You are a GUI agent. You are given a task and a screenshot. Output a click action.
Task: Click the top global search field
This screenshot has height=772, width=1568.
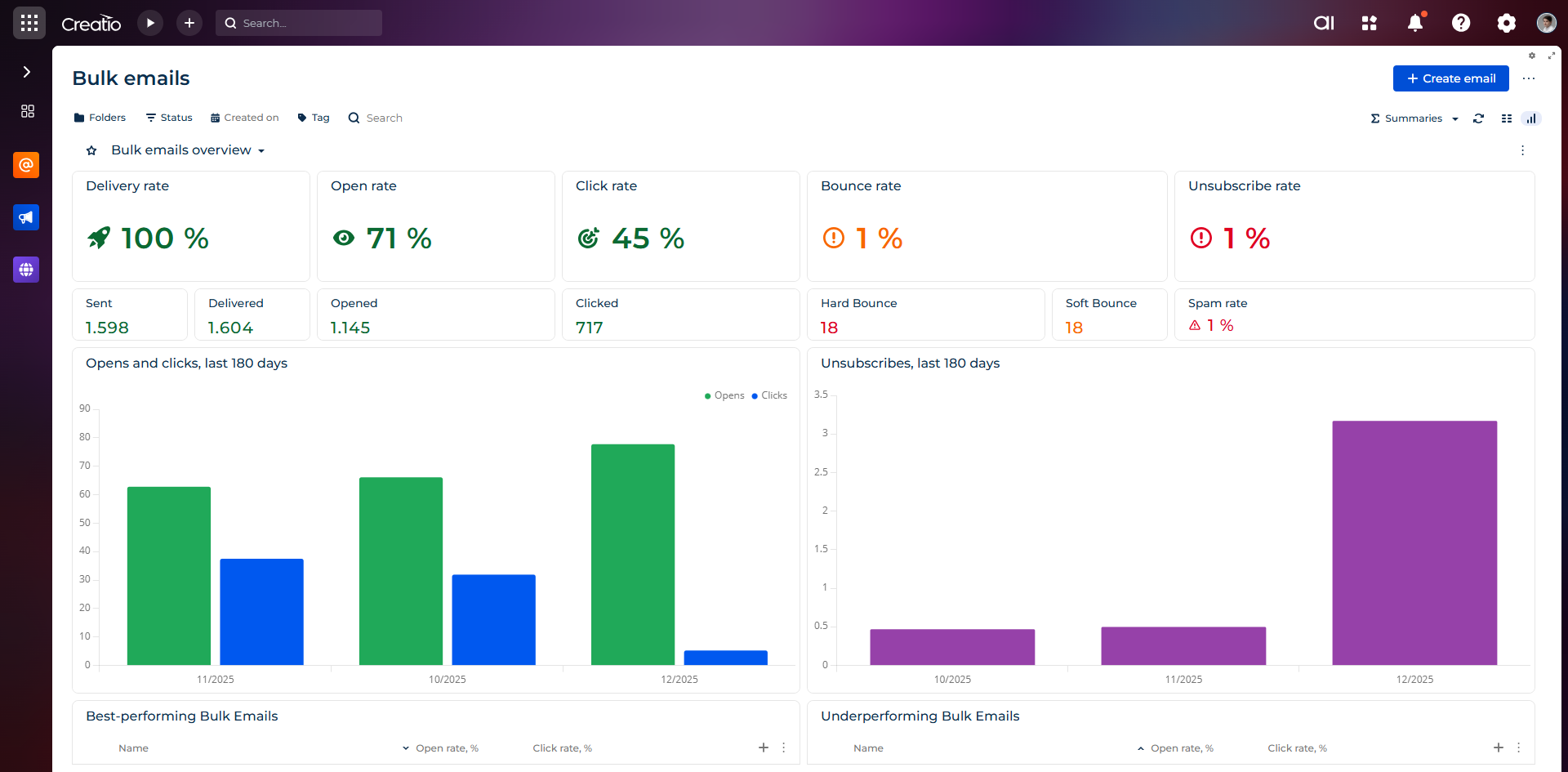[x=299, y=23]
